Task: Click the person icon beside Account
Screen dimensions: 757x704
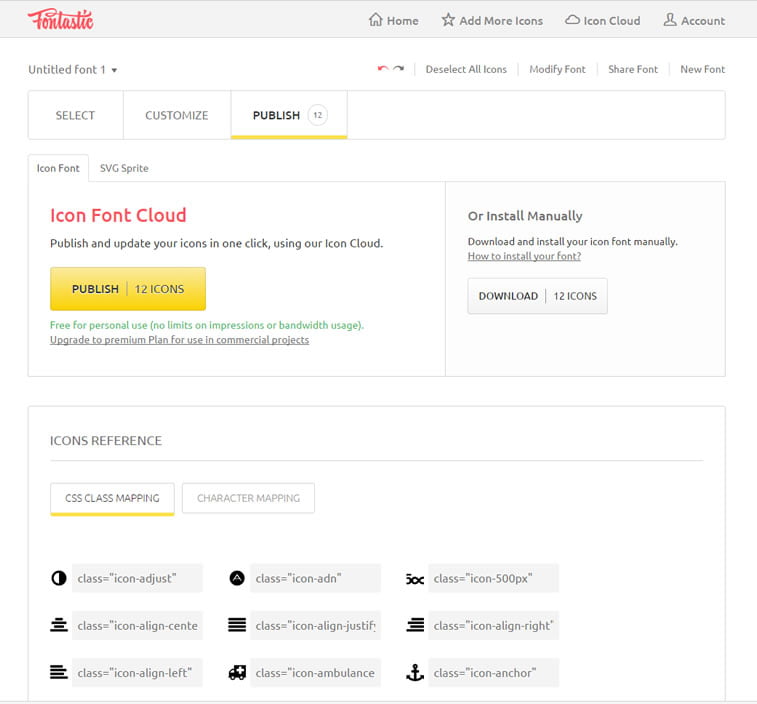Action: pos(670,20)
